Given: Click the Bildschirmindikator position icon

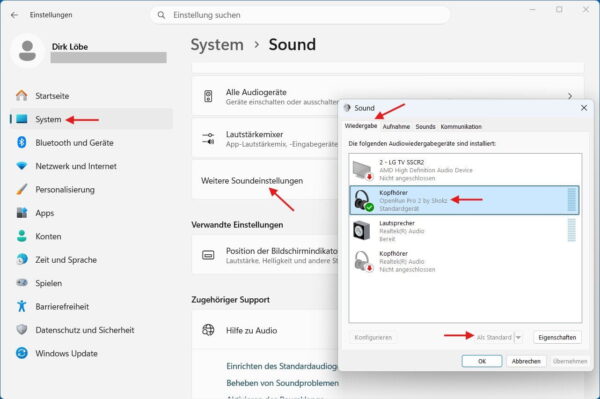Looking at the screenshot, I should click(208, 255).
